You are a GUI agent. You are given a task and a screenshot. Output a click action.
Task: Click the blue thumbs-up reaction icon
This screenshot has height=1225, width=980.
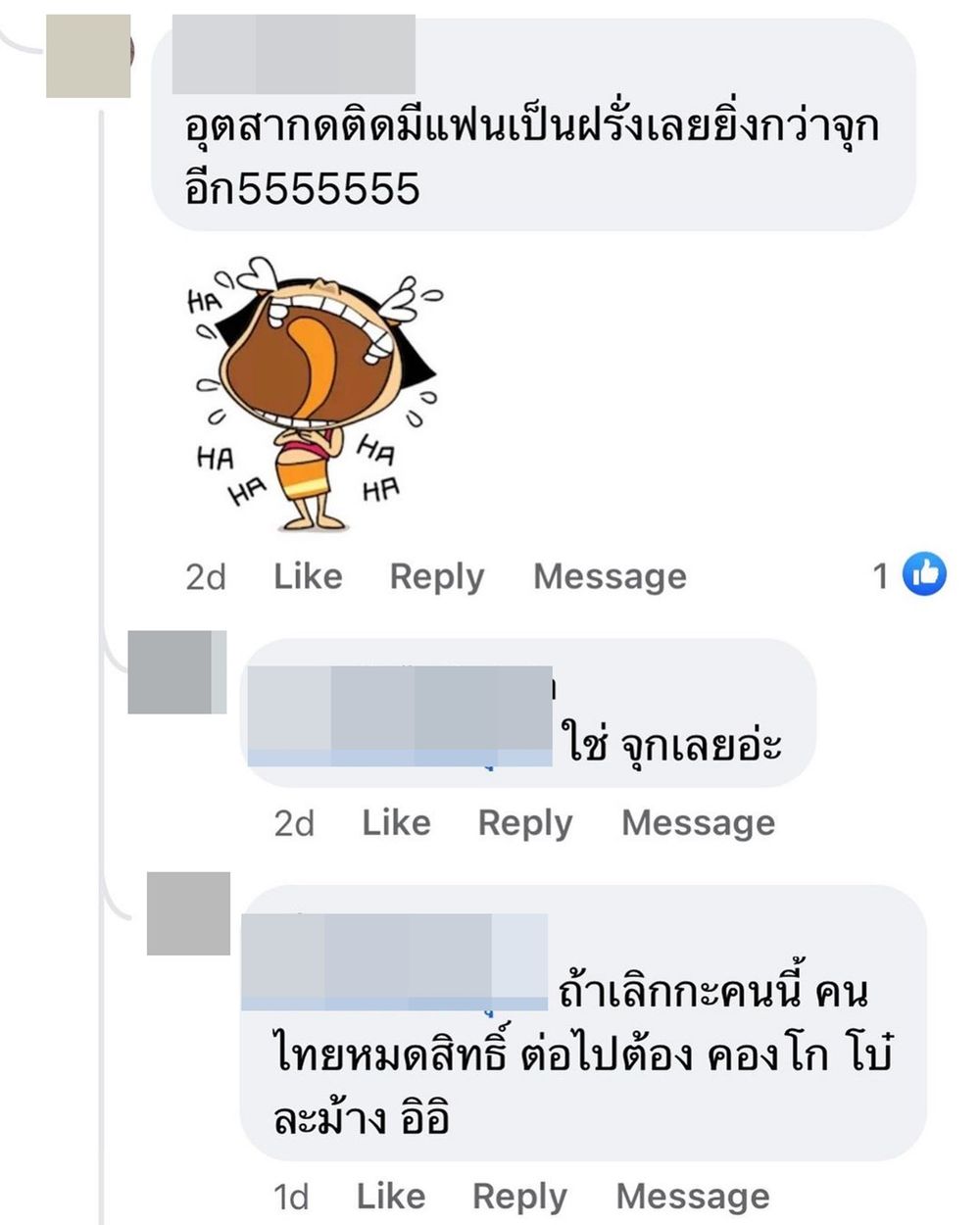[924, 574]
